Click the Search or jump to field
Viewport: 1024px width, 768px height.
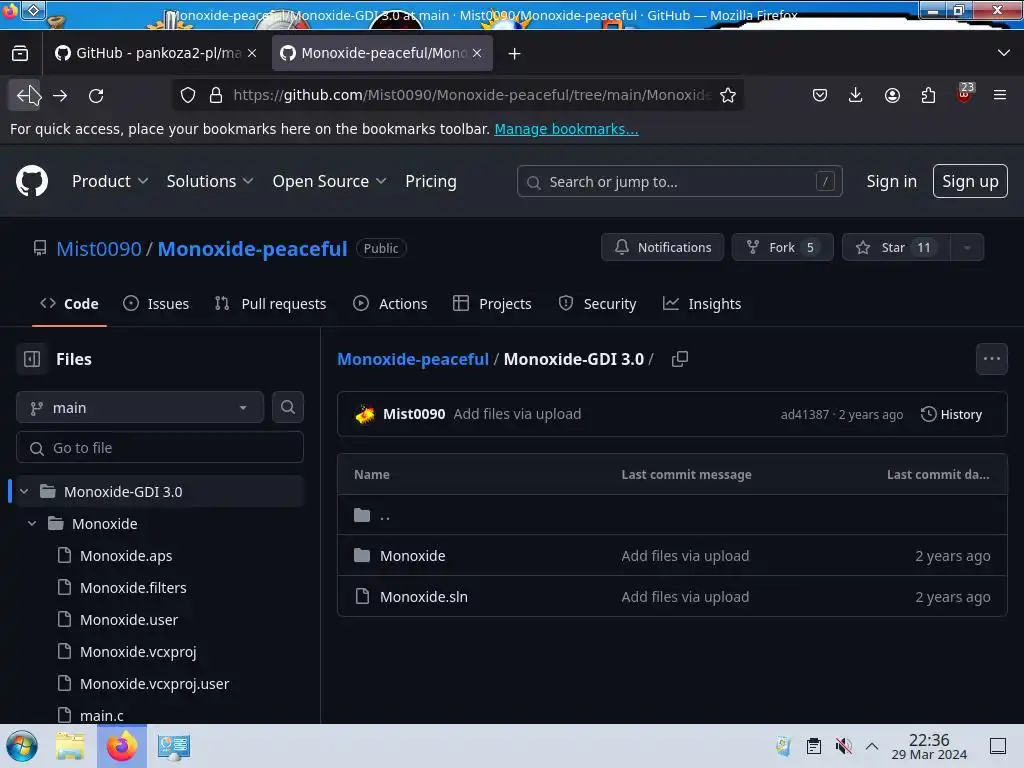(679, 181)
